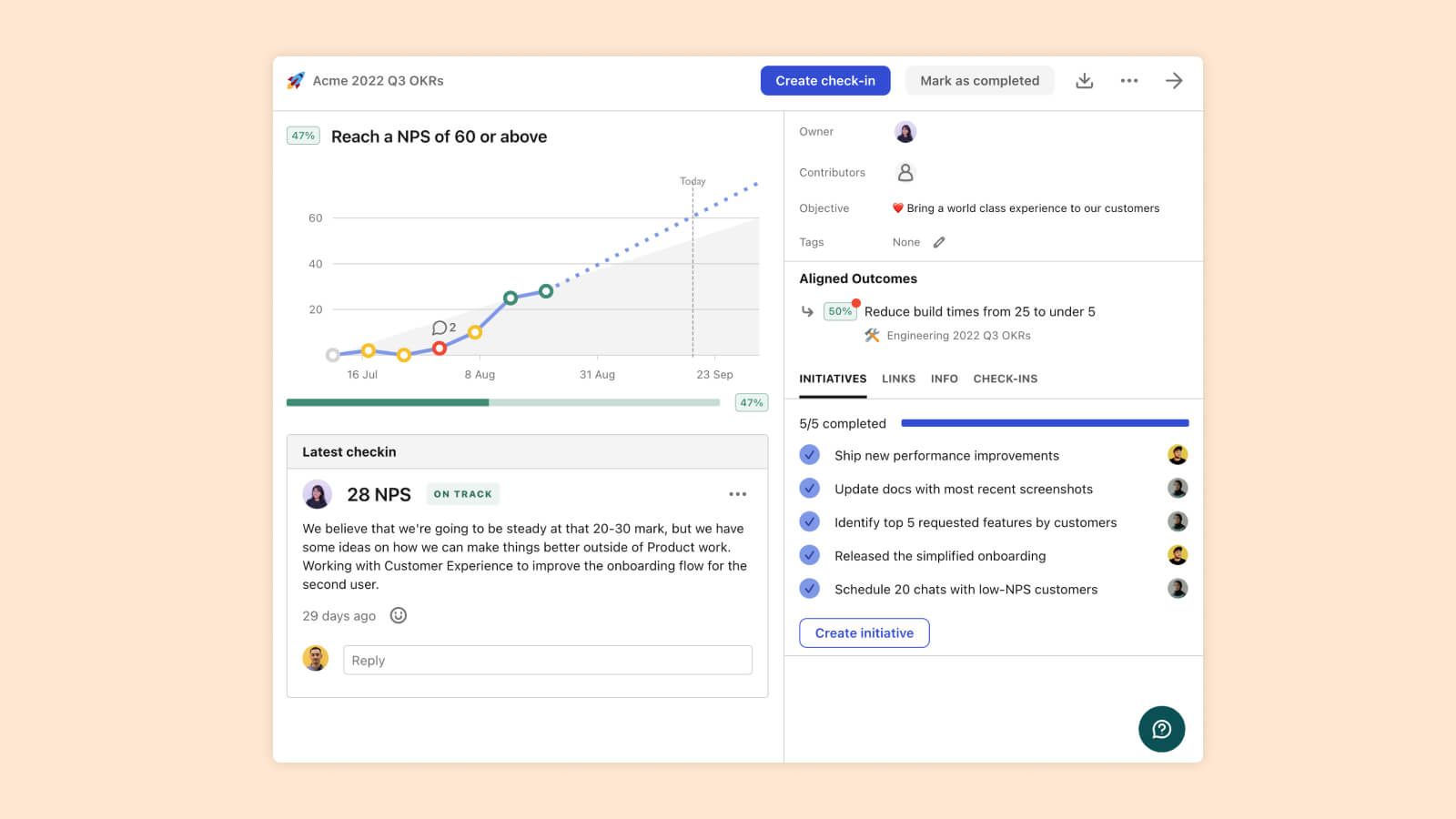Screen dimensions: 1456x819
Task: Click Mark as completed button
Action: pos(979,81)
